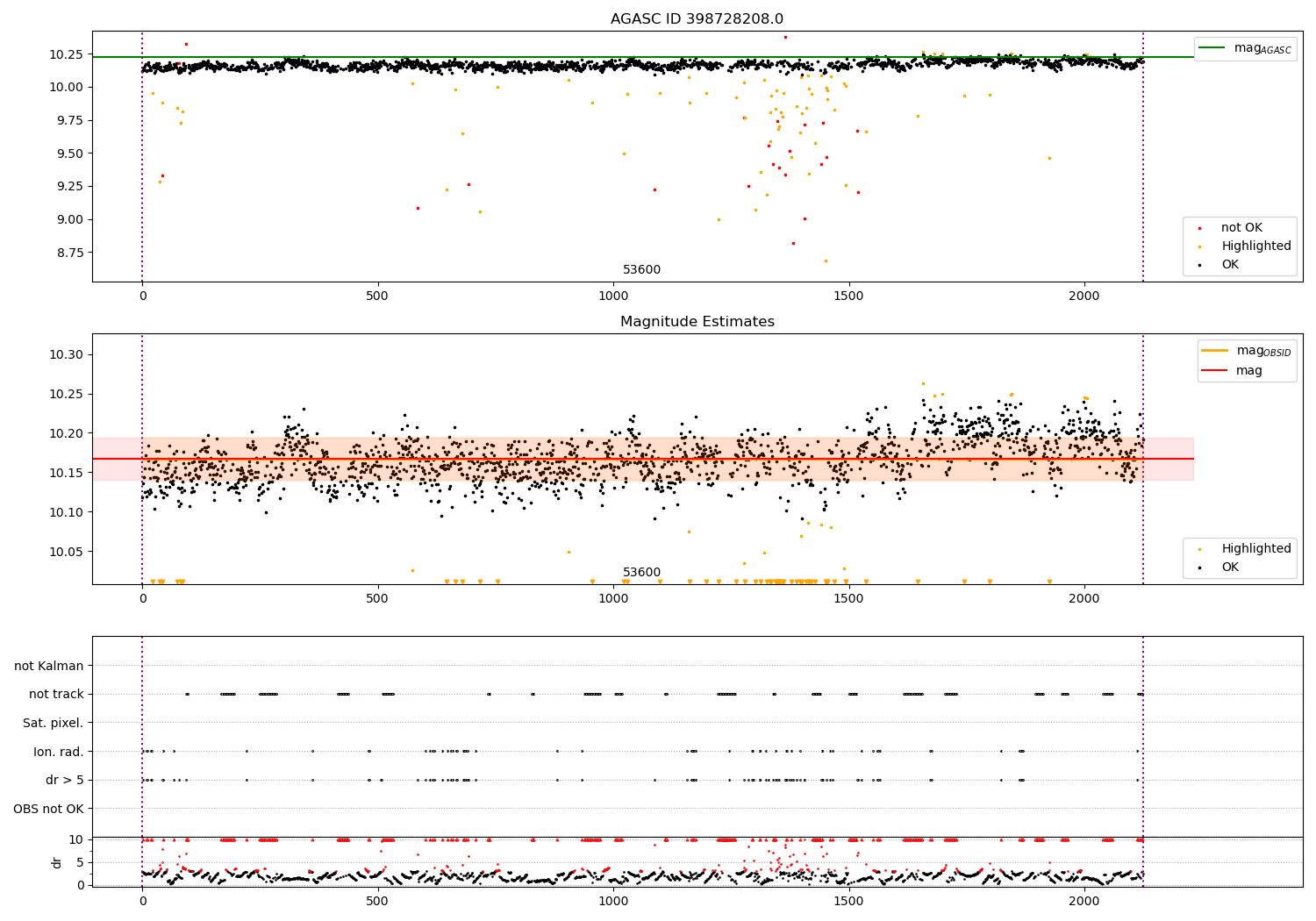Click 'not OK' in top plot legend
This screenshot has height=921, width=1316.
coord(1241,228)
